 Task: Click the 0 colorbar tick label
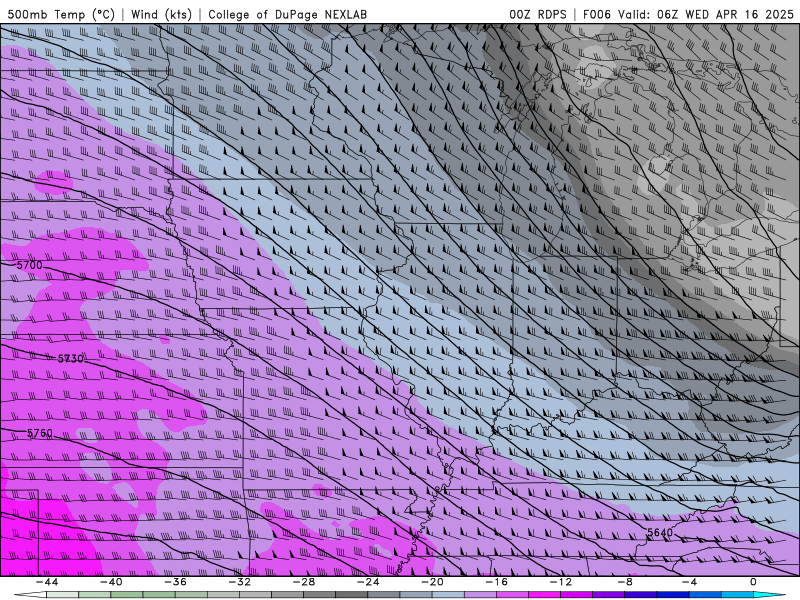754,582
